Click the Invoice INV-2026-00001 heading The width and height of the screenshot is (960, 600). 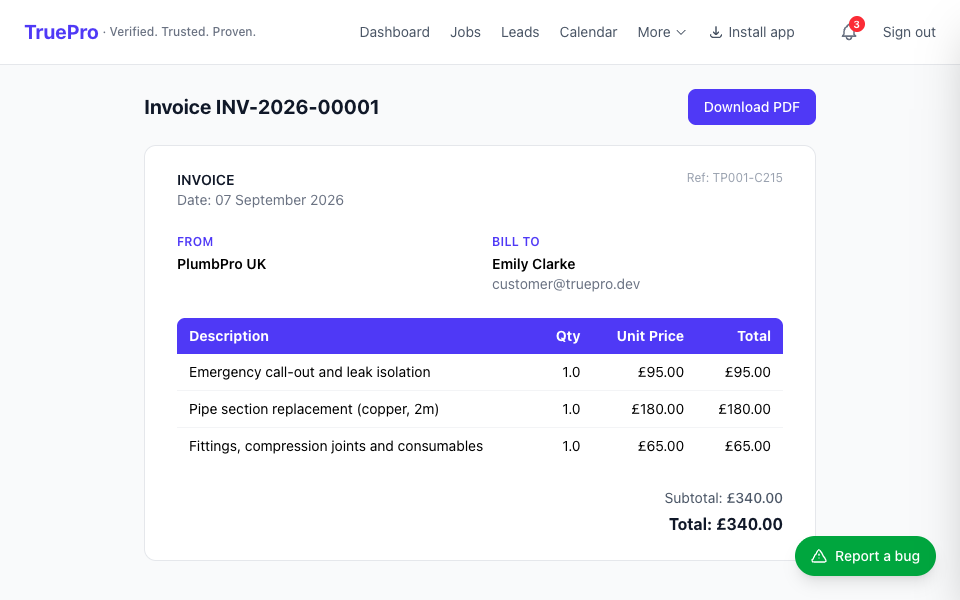pos(261,107)
